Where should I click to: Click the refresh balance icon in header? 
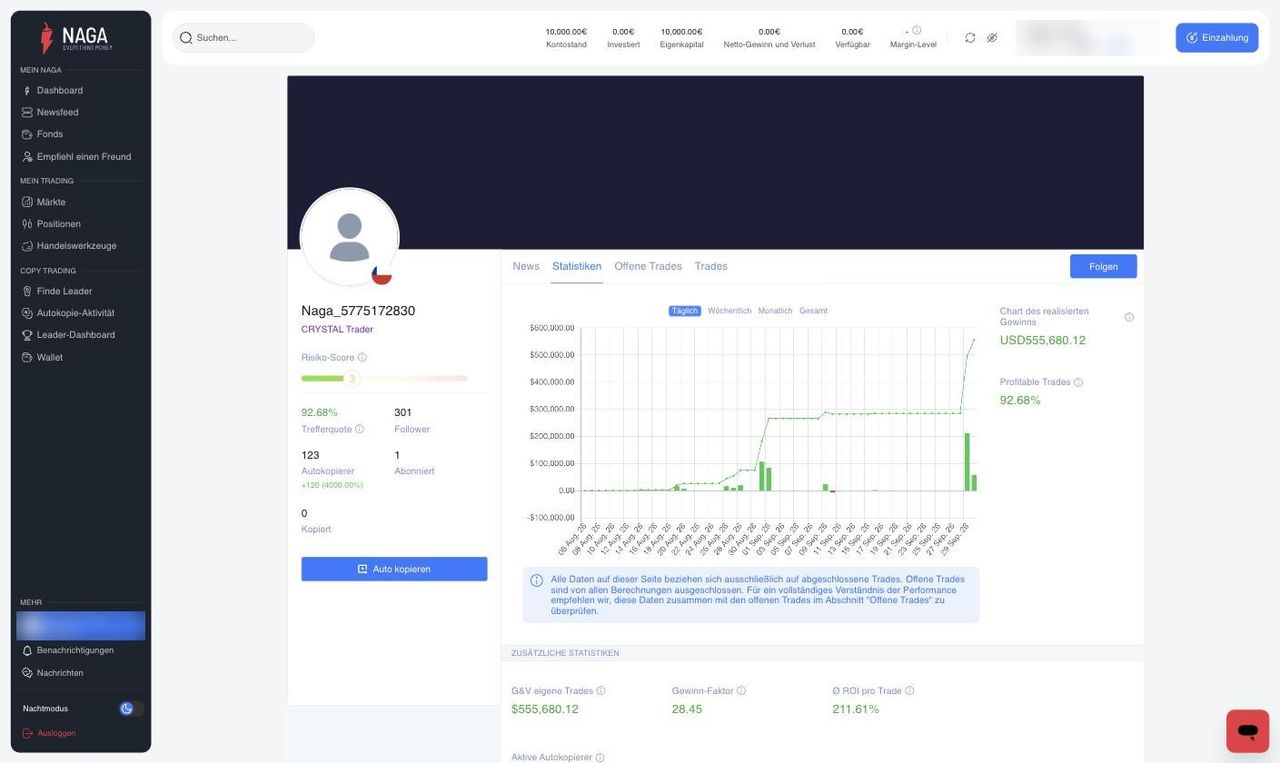(x=970, y=38)
